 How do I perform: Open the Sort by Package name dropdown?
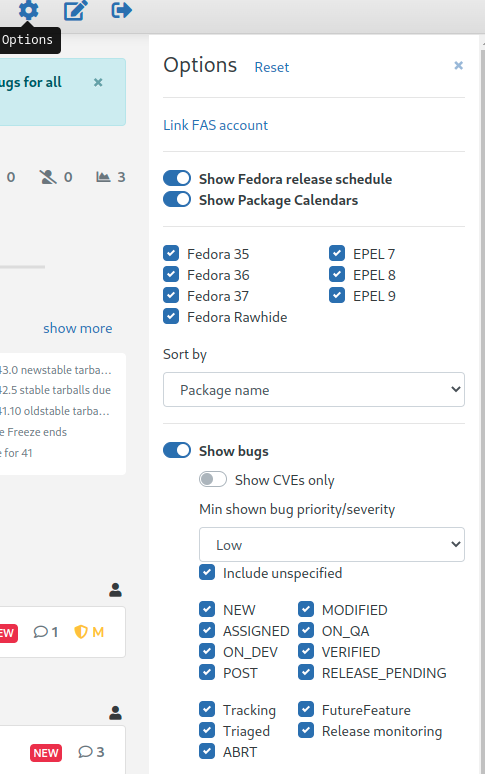pyautogui.click(x=314, y=389)
